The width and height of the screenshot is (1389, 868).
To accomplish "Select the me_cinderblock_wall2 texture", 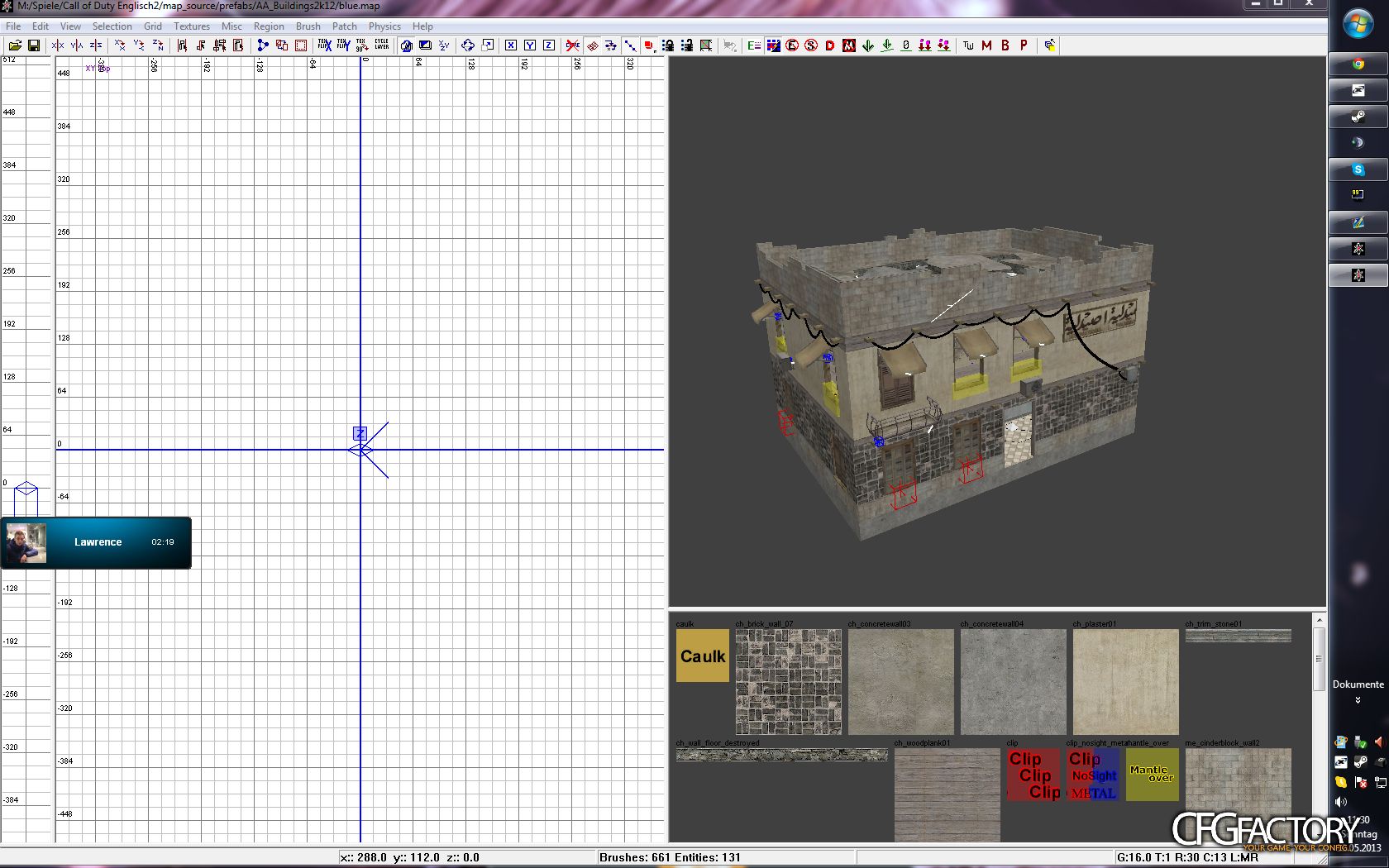I will [x=1239, y=795].
